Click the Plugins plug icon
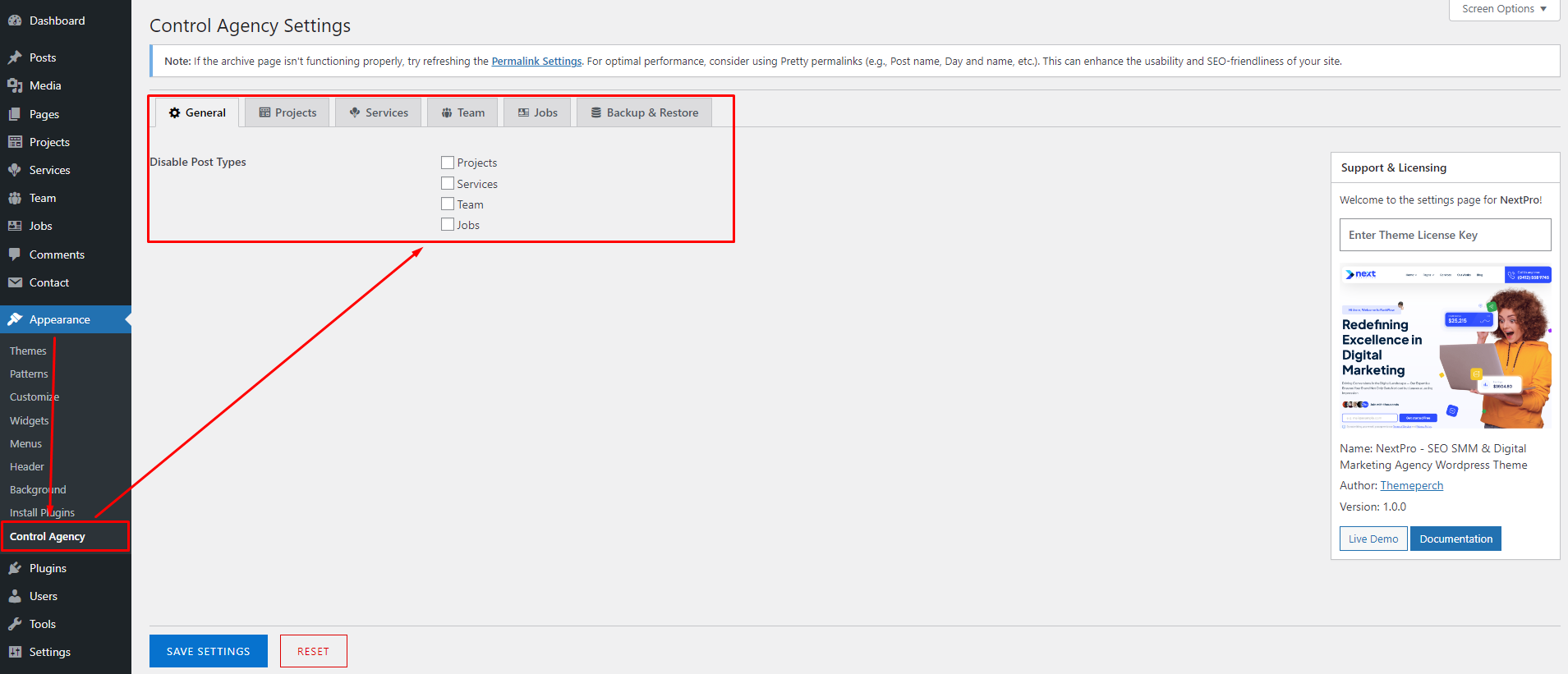This screenshot has height=674, width=1568. pos(15,568)
